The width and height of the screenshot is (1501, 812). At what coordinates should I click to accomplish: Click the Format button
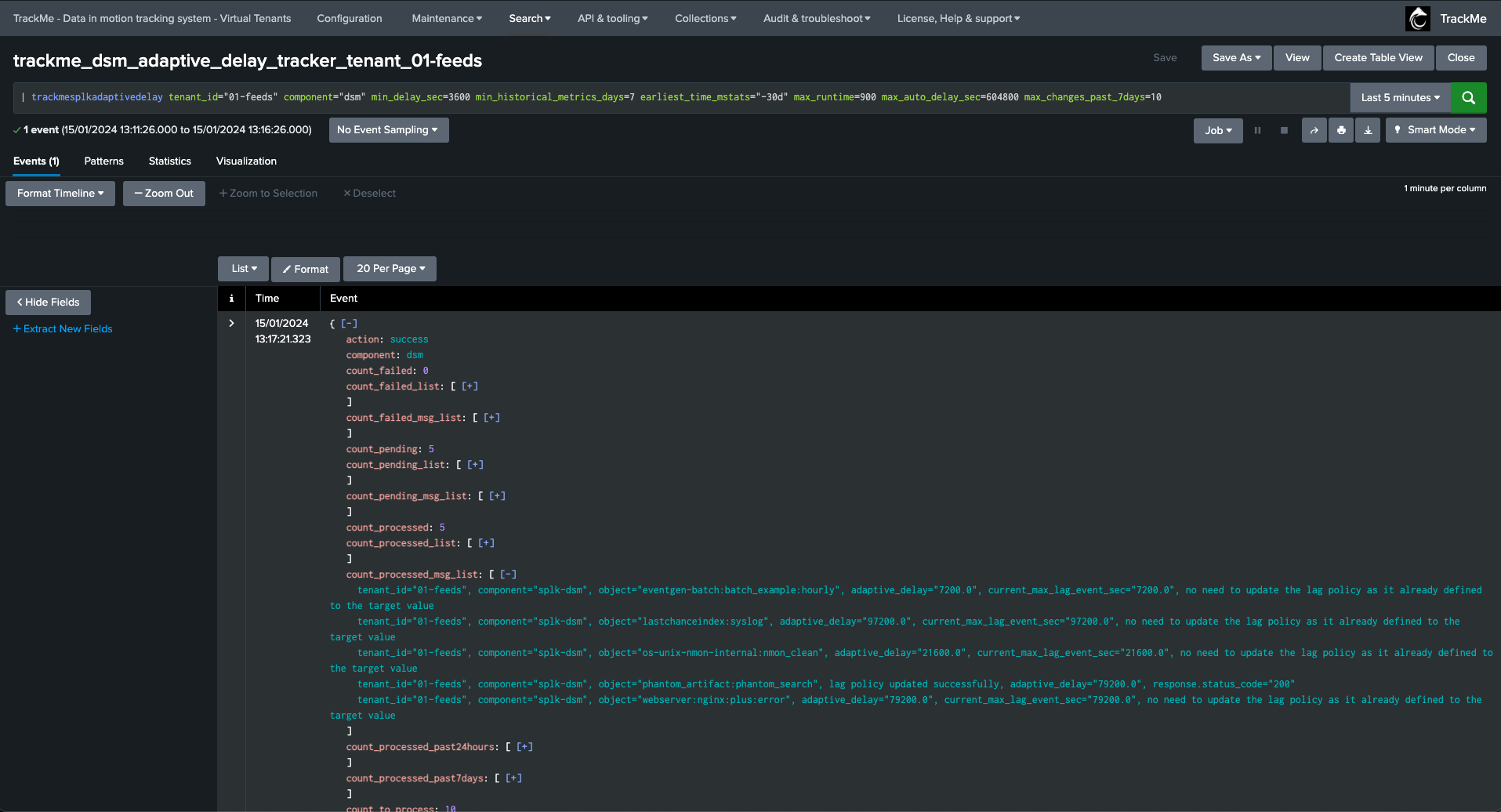306,269
